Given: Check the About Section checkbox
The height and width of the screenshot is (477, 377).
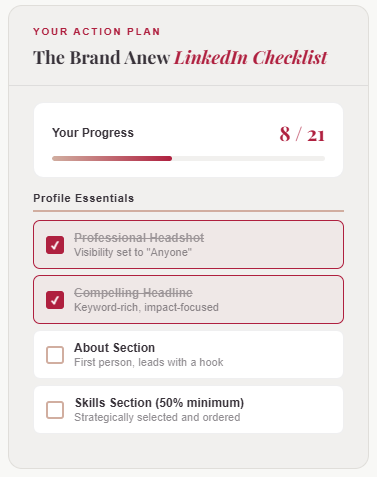Looking at the screenshot, I should pyautogui.click(x=55, y=355).
